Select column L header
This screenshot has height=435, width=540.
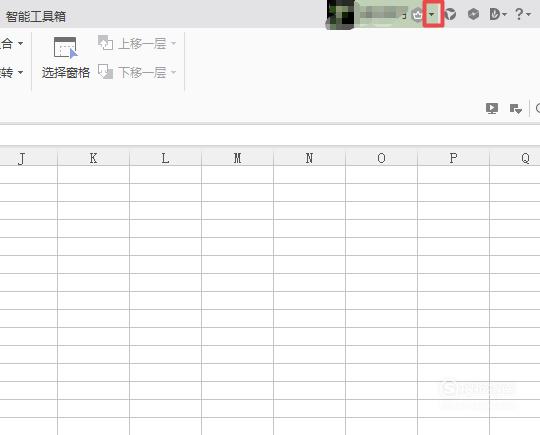(165, 158)
